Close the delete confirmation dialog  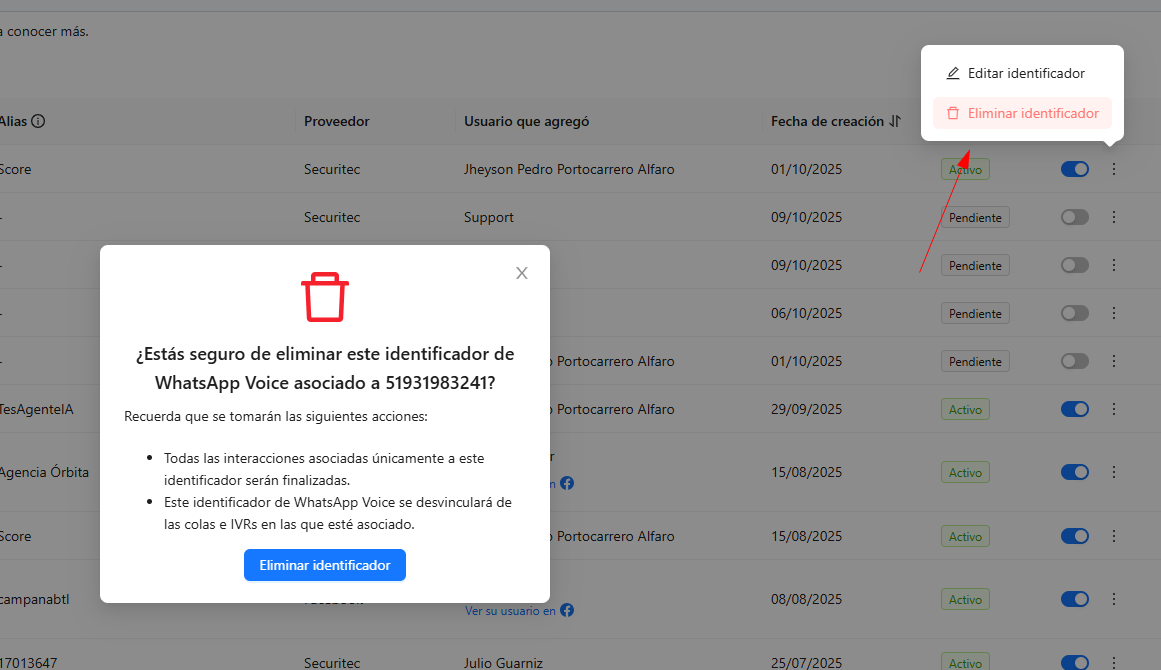click(x=521, y=273)
